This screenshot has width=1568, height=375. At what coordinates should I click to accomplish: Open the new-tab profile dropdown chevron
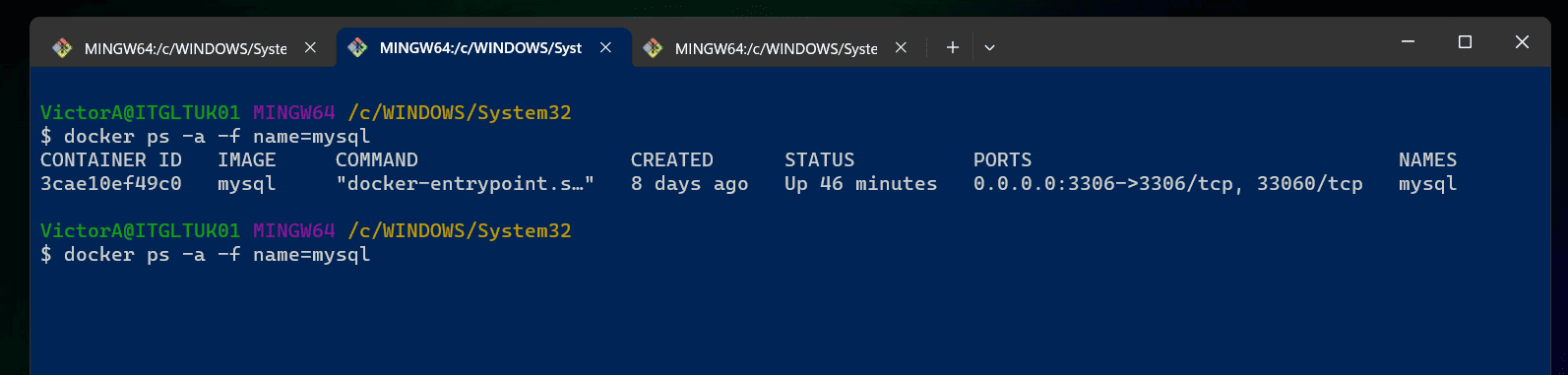[x=989, y=47]
